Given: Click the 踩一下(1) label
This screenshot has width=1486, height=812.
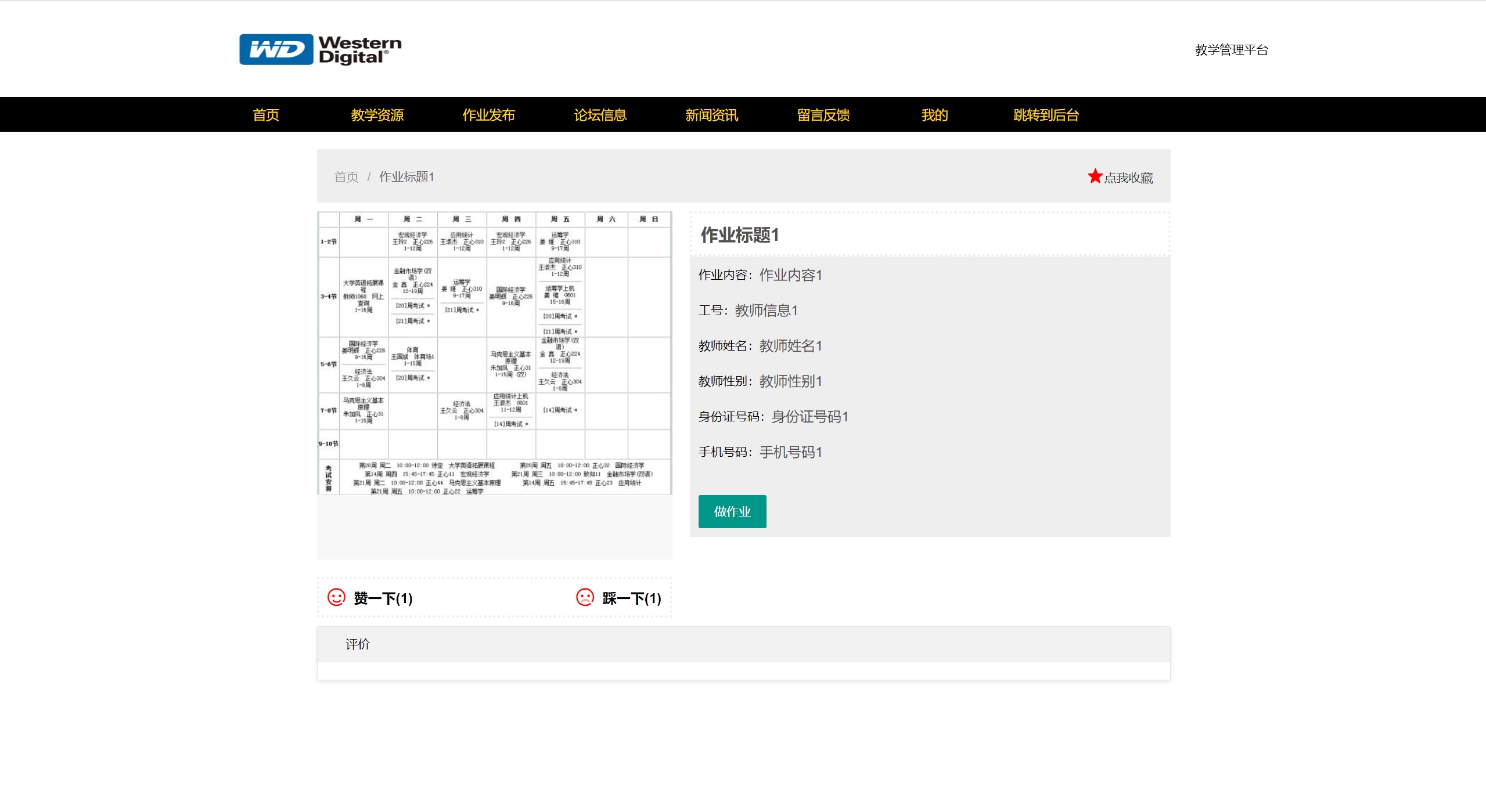Looking at the screenshot, I should 632,598.
